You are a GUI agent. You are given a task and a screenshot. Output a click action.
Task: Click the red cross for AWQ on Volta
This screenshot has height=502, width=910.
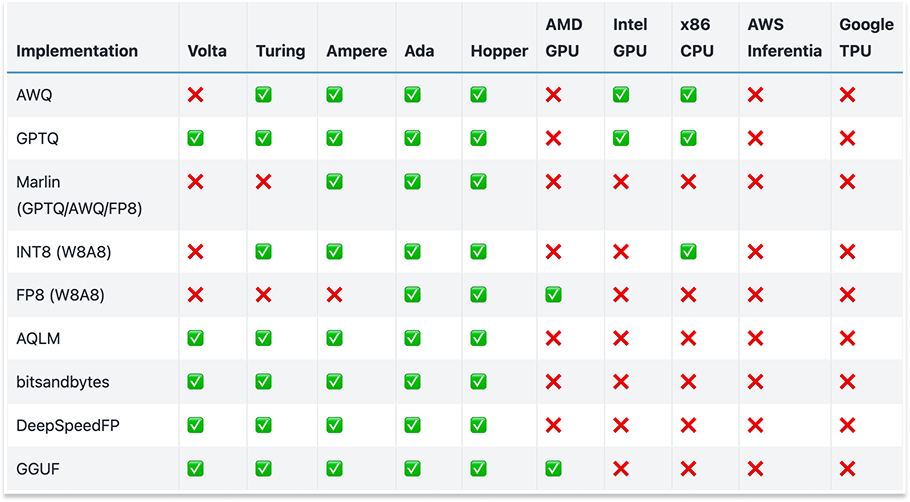(x=195, y=95)
